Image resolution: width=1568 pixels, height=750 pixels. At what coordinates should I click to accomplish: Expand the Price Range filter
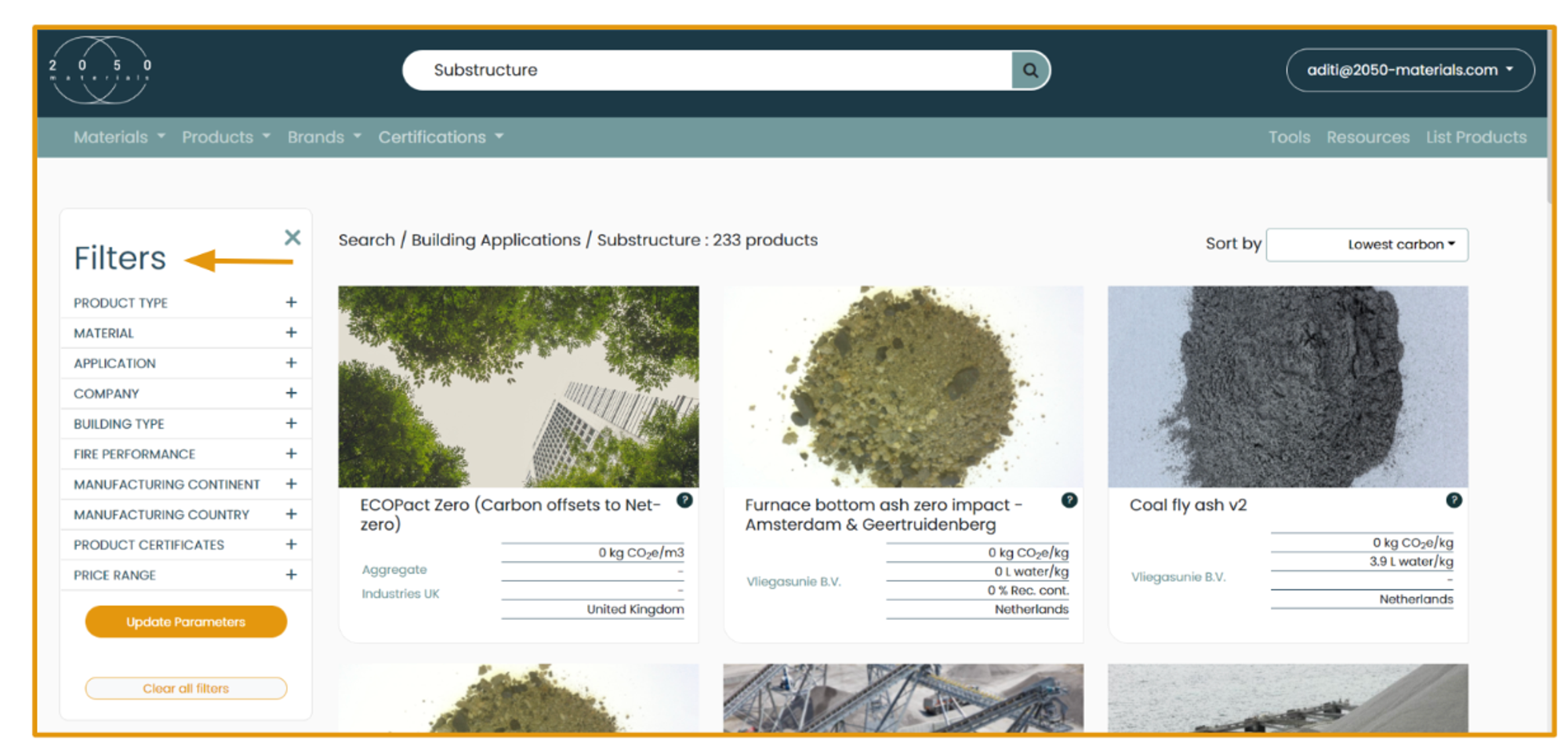click(291, 574)
